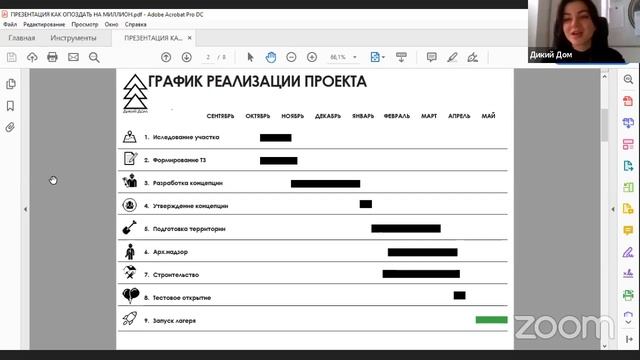
Task: Click the vertical scrollbar thumb
Action: point(604,124)
